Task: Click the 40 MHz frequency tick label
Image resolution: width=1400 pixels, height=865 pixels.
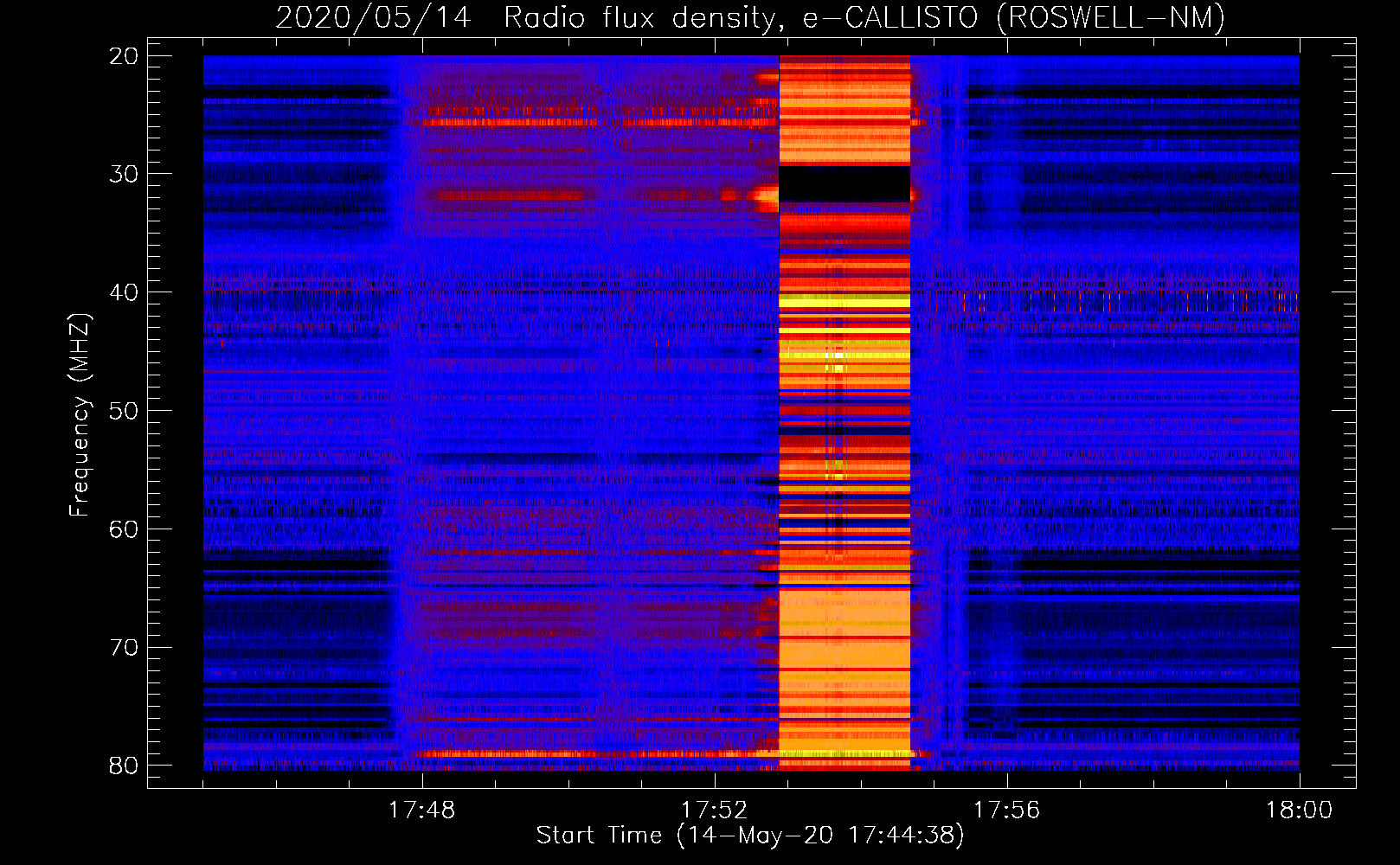Action: [x=124, y=292]
